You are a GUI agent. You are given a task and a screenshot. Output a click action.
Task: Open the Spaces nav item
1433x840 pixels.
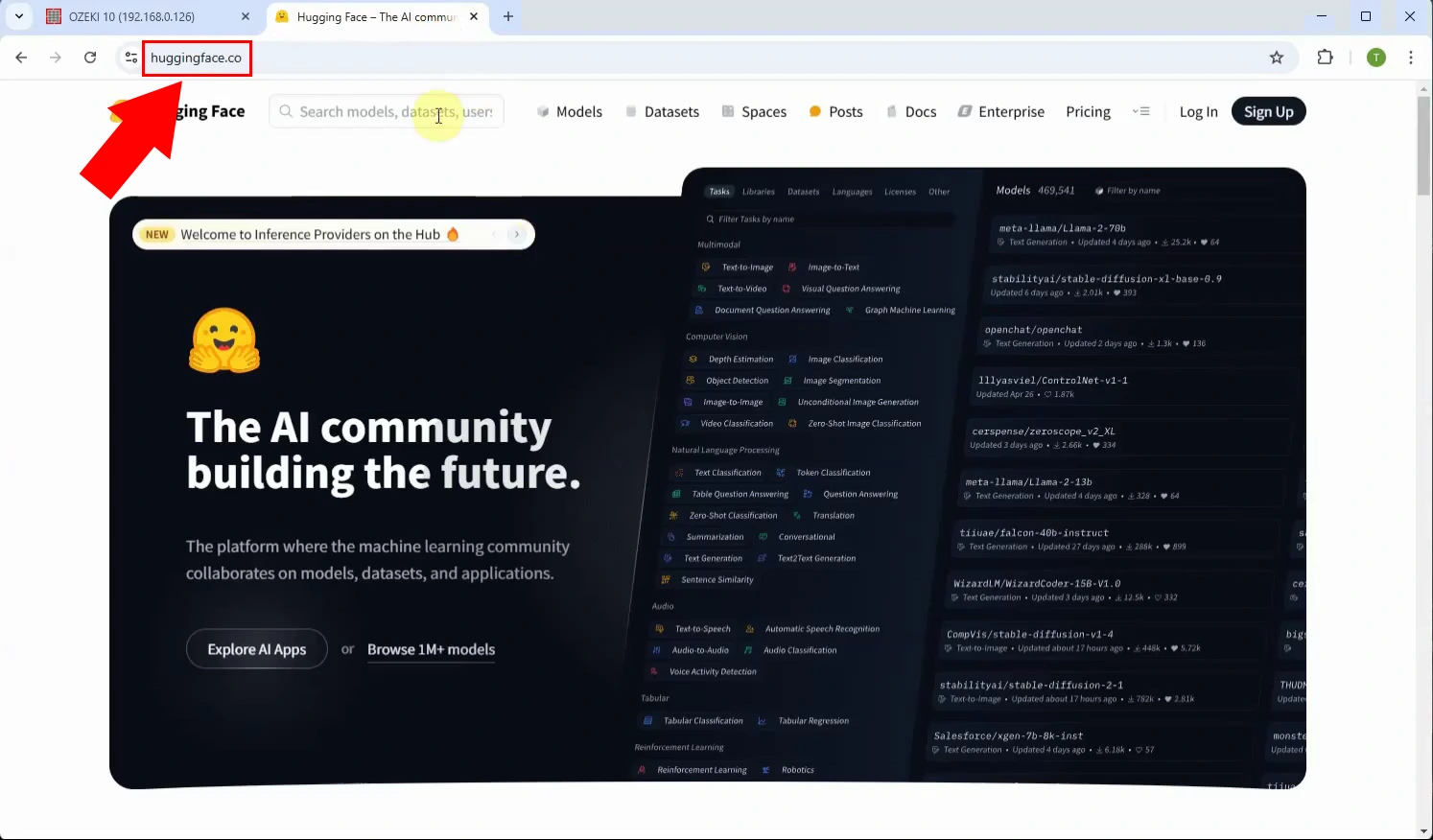pos(754,111)
